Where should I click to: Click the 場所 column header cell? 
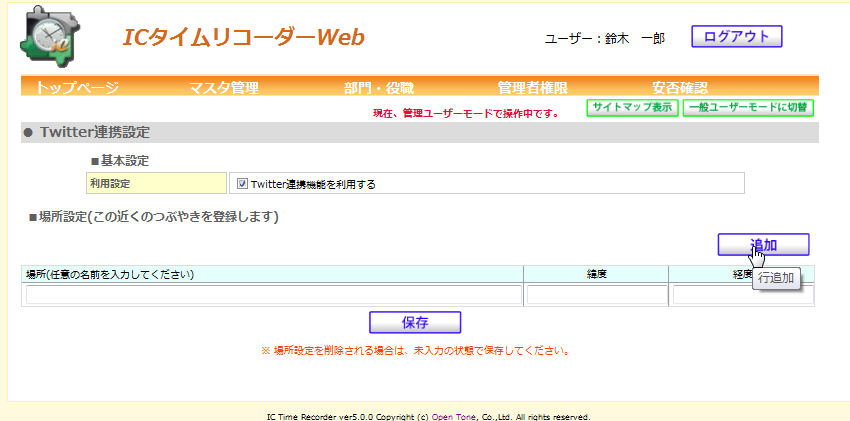click(x=273, y=274)
